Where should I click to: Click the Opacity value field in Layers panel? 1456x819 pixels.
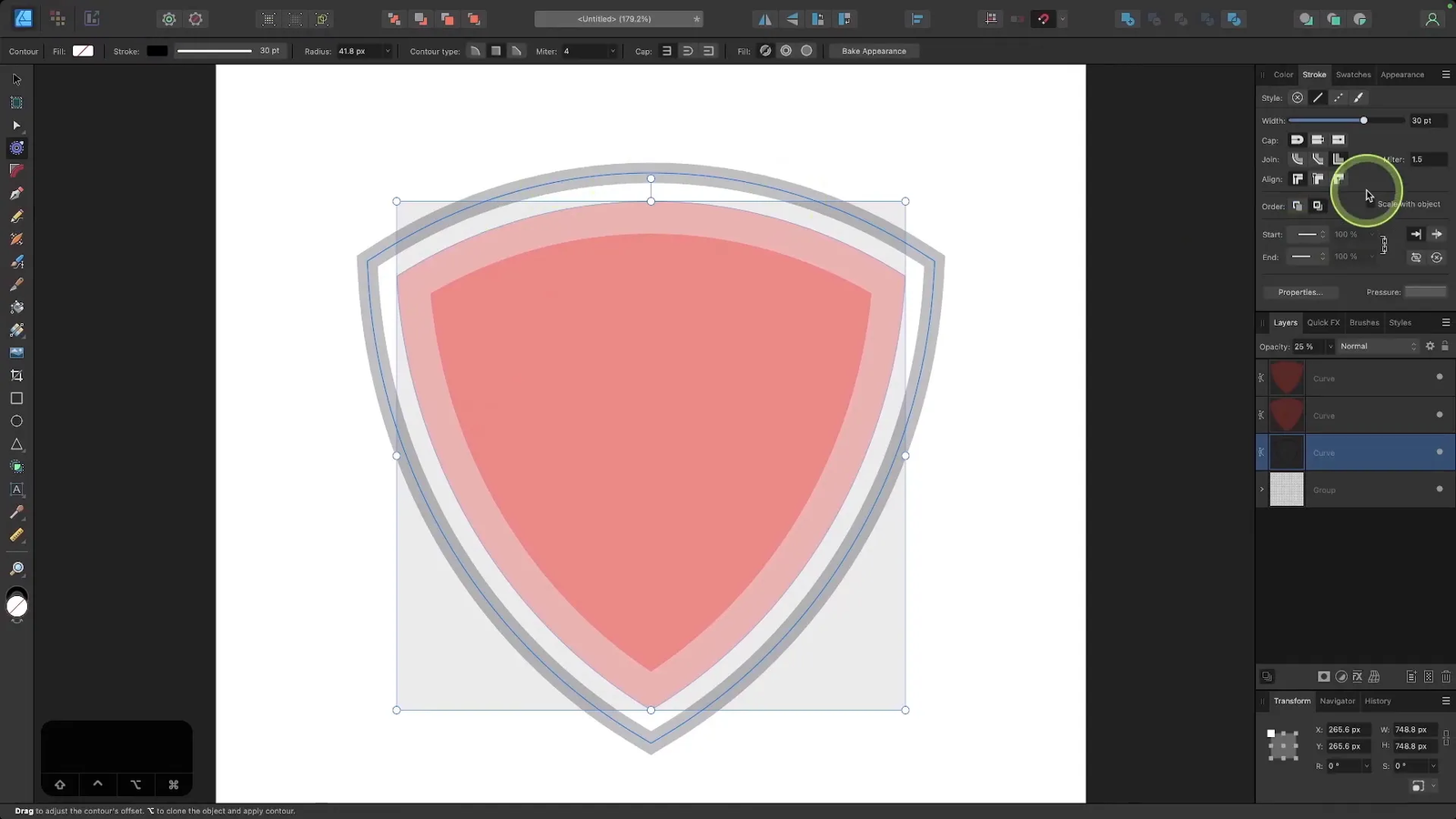click(1308, 346)
